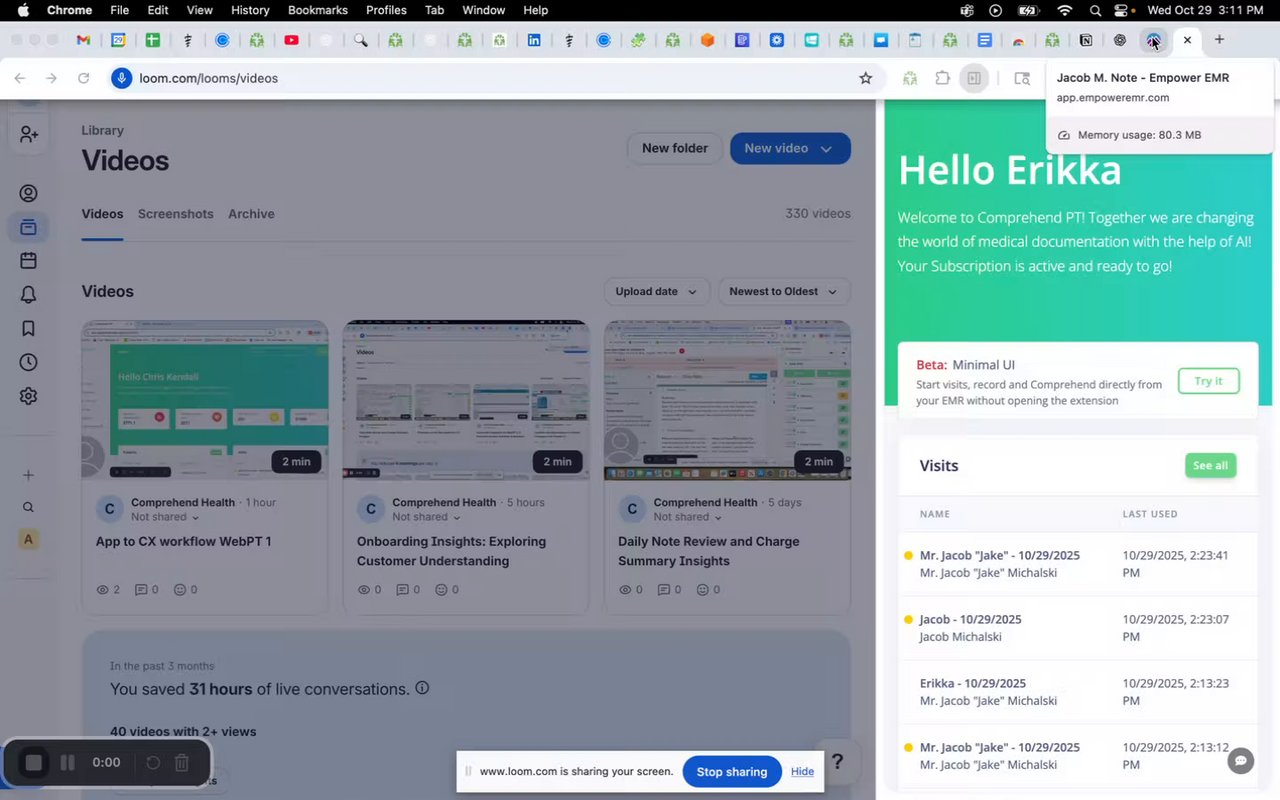
Task: Open the Chrome extensions puzzle icon
Action: coord(942,78)
